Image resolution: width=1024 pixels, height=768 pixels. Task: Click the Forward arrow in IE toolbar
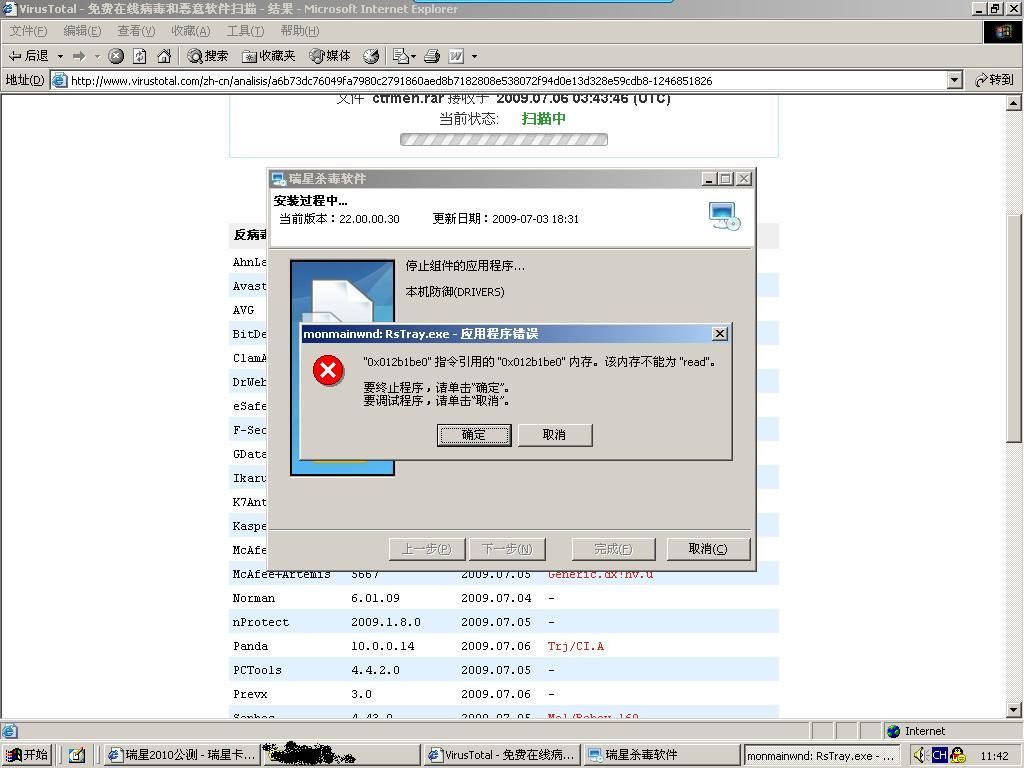coord(79,56)
